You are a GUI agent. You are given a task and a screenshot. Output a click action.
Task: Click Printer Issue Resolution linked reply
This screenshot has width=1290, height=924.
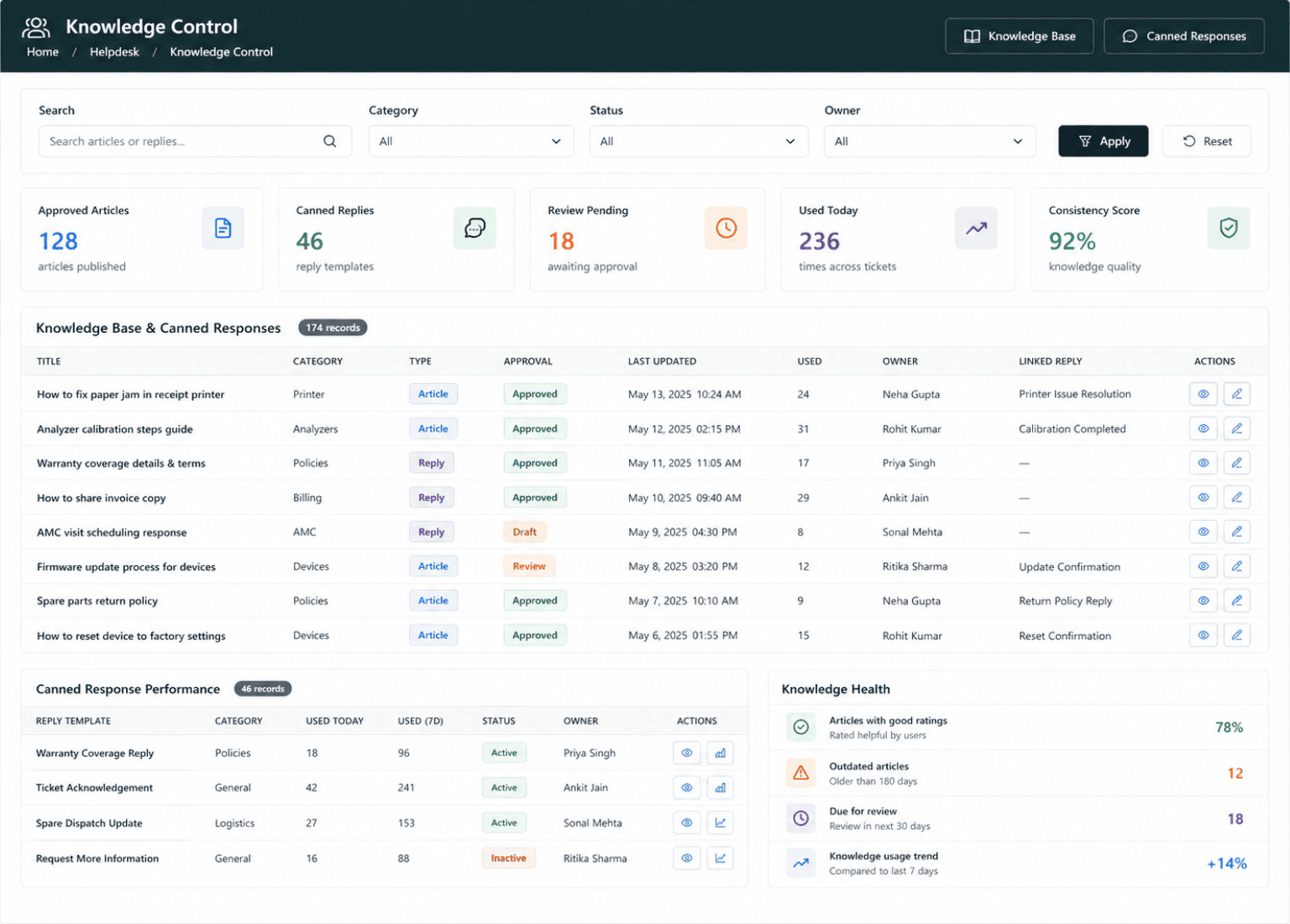pos(1075,394)
